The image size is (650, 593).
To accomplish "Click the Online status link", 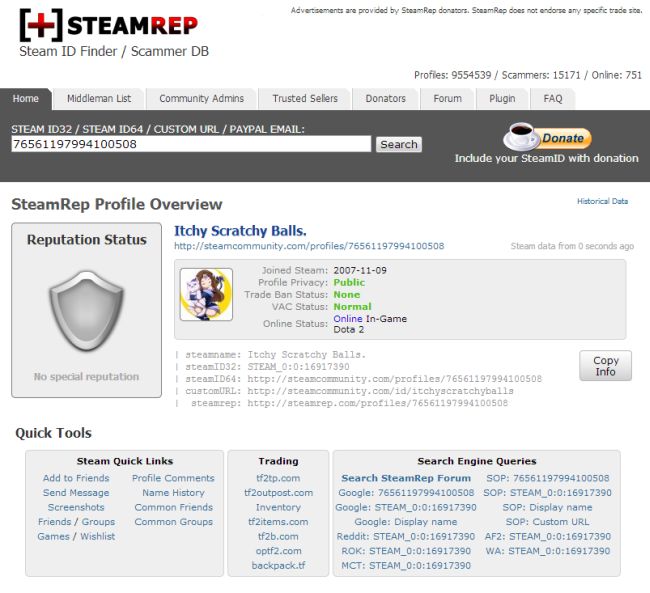I will click(x=348, y=318).
